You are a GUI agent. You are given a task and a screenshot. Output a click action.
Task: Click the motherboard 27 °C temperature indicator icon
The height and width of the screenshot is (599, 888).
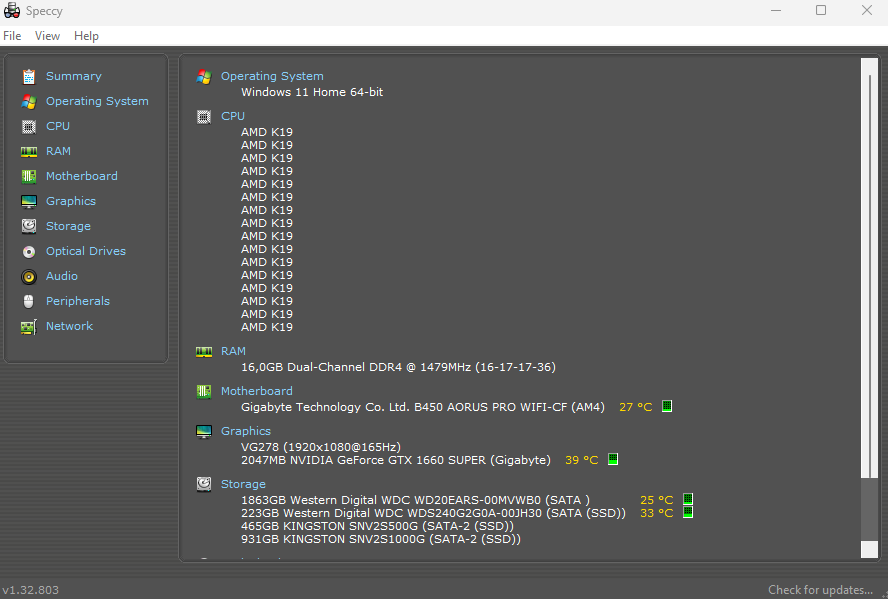pyautogui.click(x=667, y=406)
